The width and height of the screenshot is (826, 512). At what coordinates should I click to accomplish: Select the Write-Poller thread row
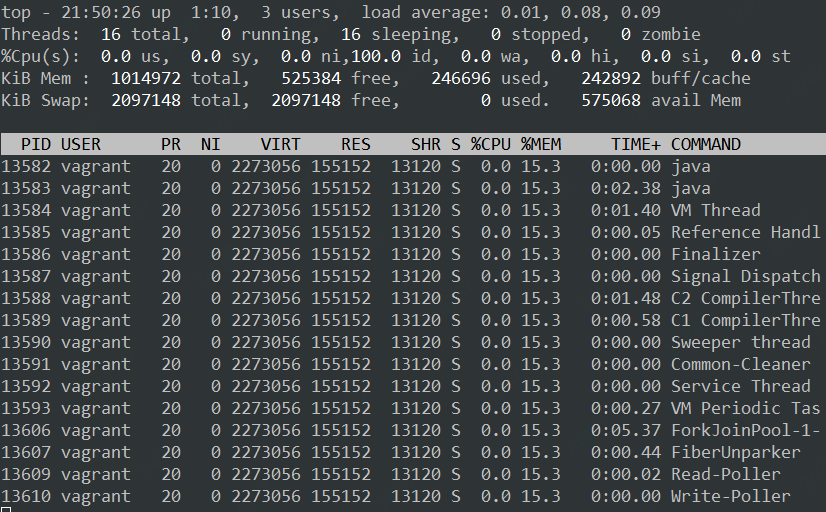pos(730,496)
